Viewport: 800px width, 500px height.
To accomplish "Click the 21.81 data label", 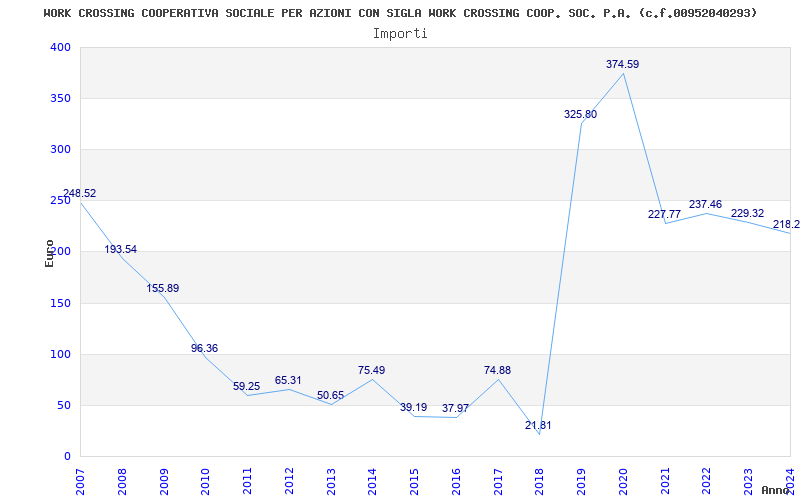I will [538, 425].
